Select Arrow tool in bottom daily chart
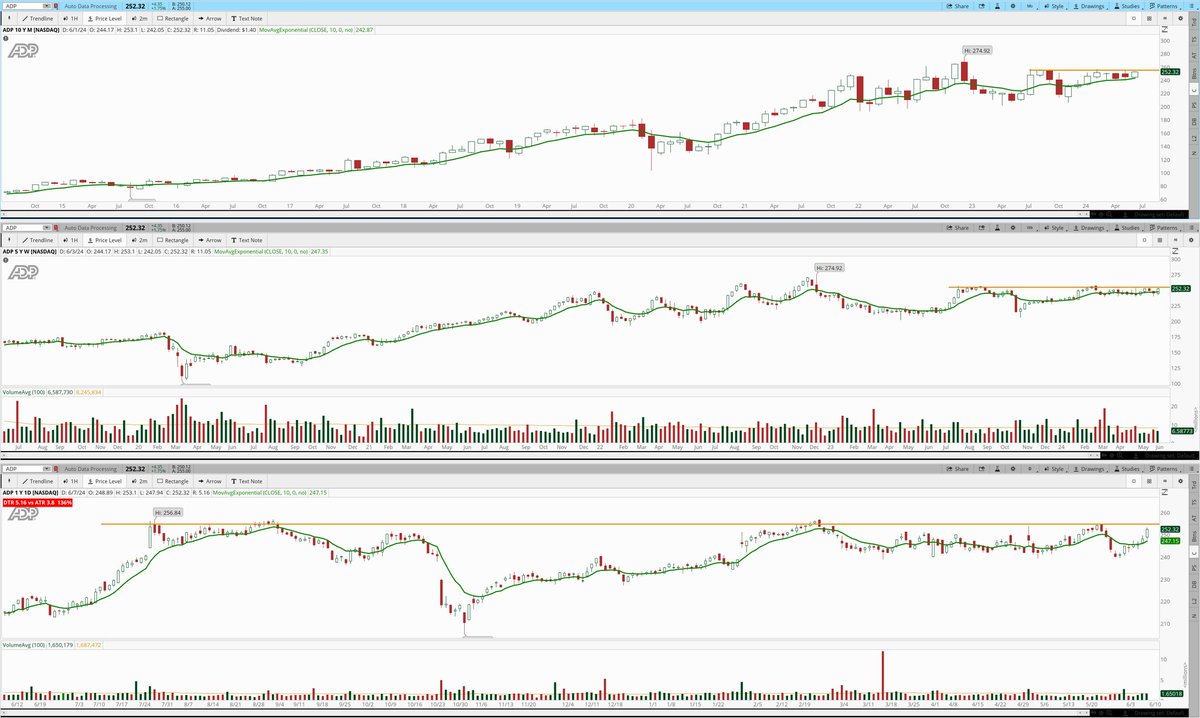 [209, 480]
